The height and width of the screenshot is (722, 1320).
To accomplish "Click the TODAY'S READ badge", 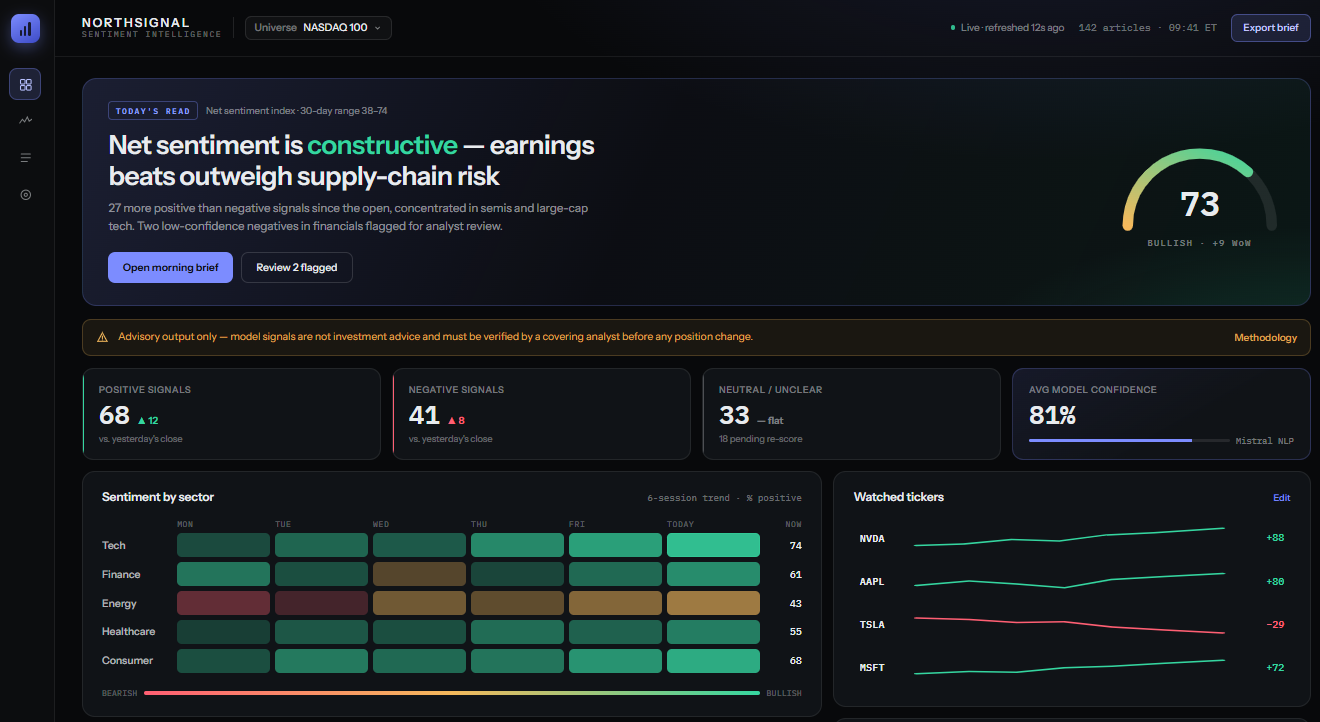I will tap(153, 111).
